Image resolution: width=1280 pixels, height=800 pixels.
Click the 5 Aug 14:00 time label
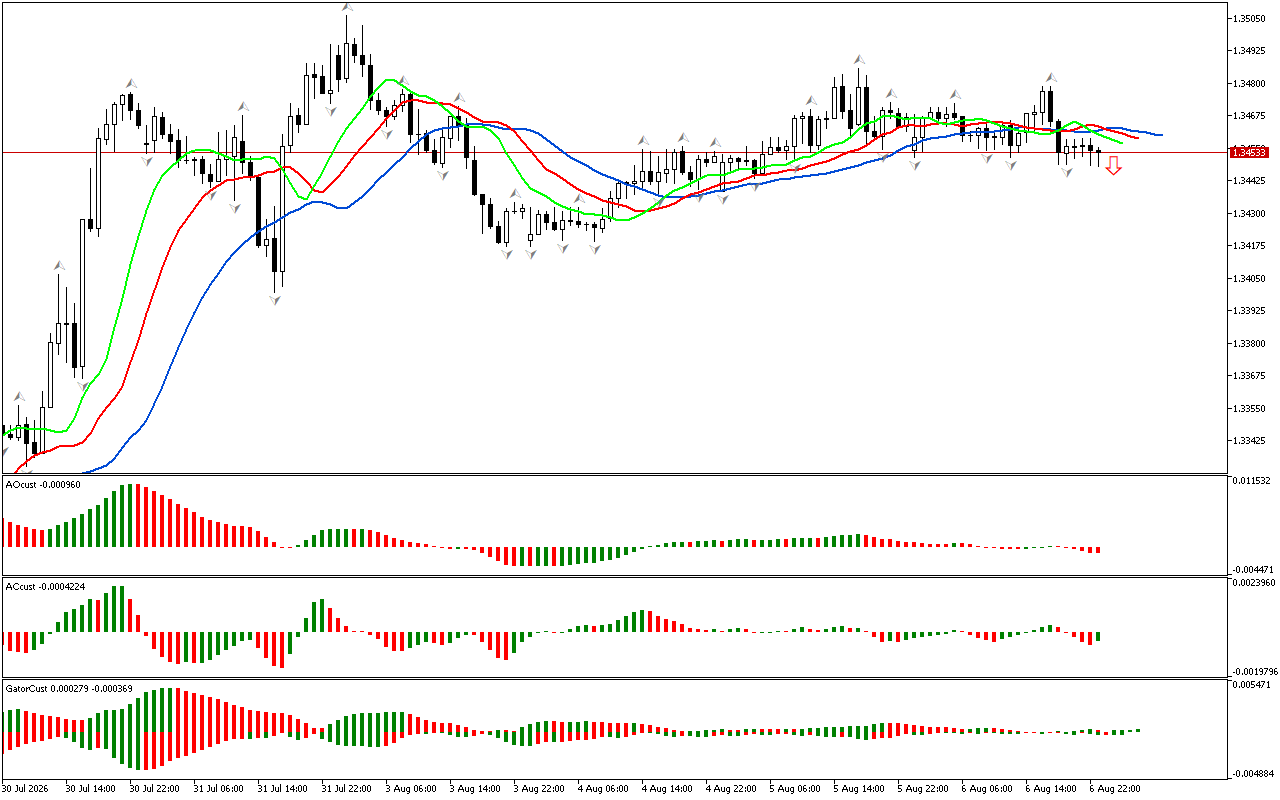point(859,788)
